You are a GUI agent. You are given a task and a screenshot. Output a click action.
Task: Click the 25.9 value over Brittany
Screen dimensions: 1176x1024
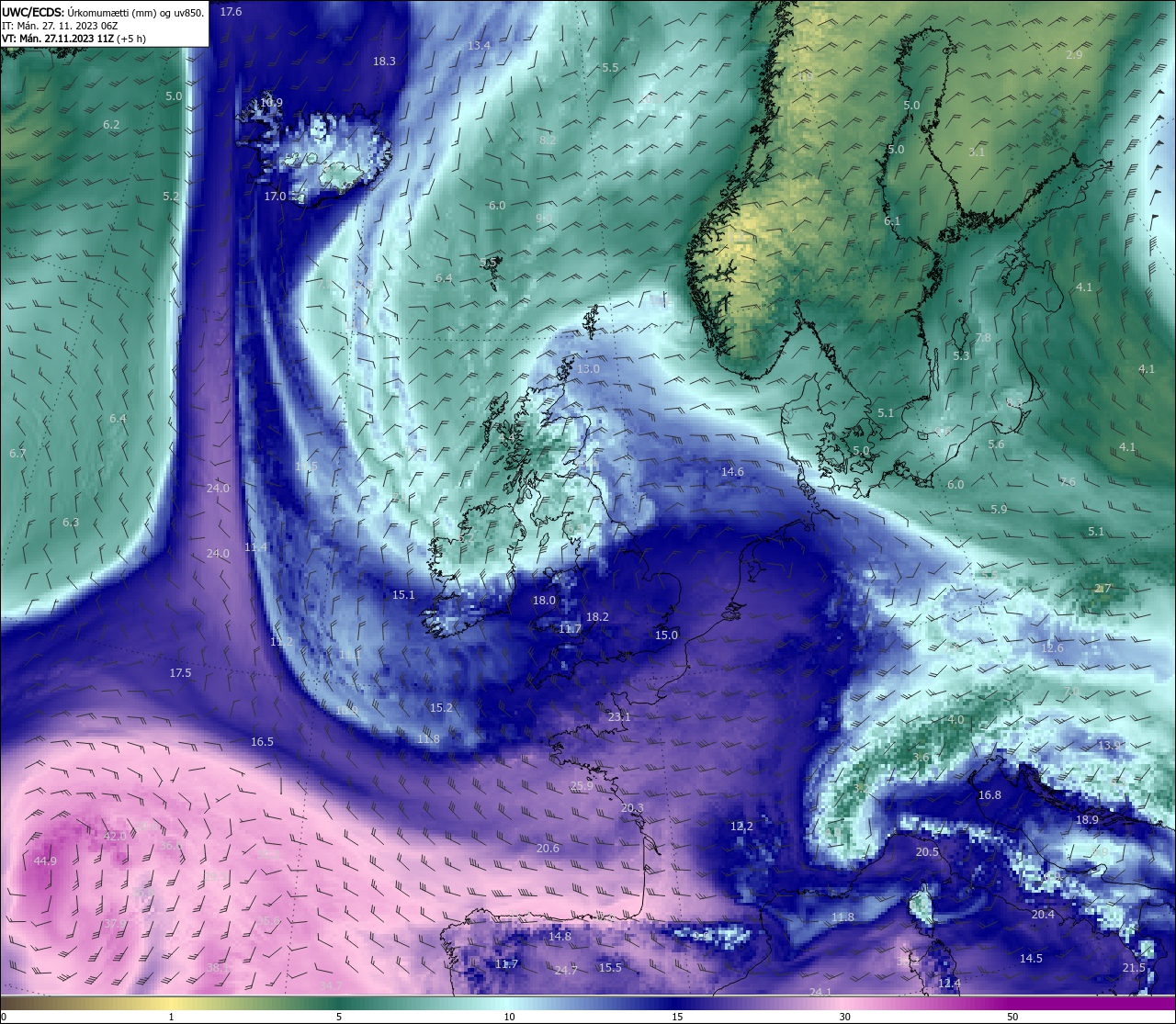click(582, 787)
